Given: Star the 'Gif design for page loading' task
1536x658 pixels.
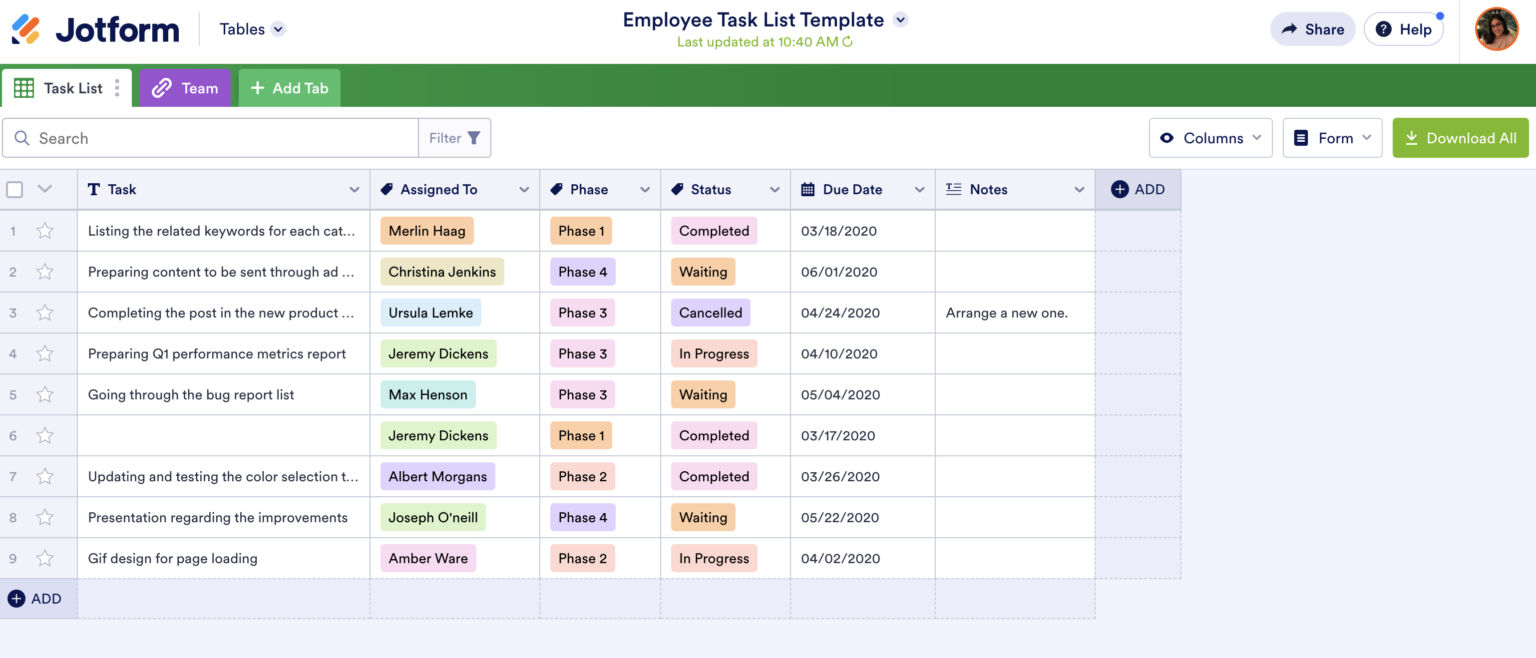Looking at the screenshot, I should pyautogui.click(x=44, y=558).
